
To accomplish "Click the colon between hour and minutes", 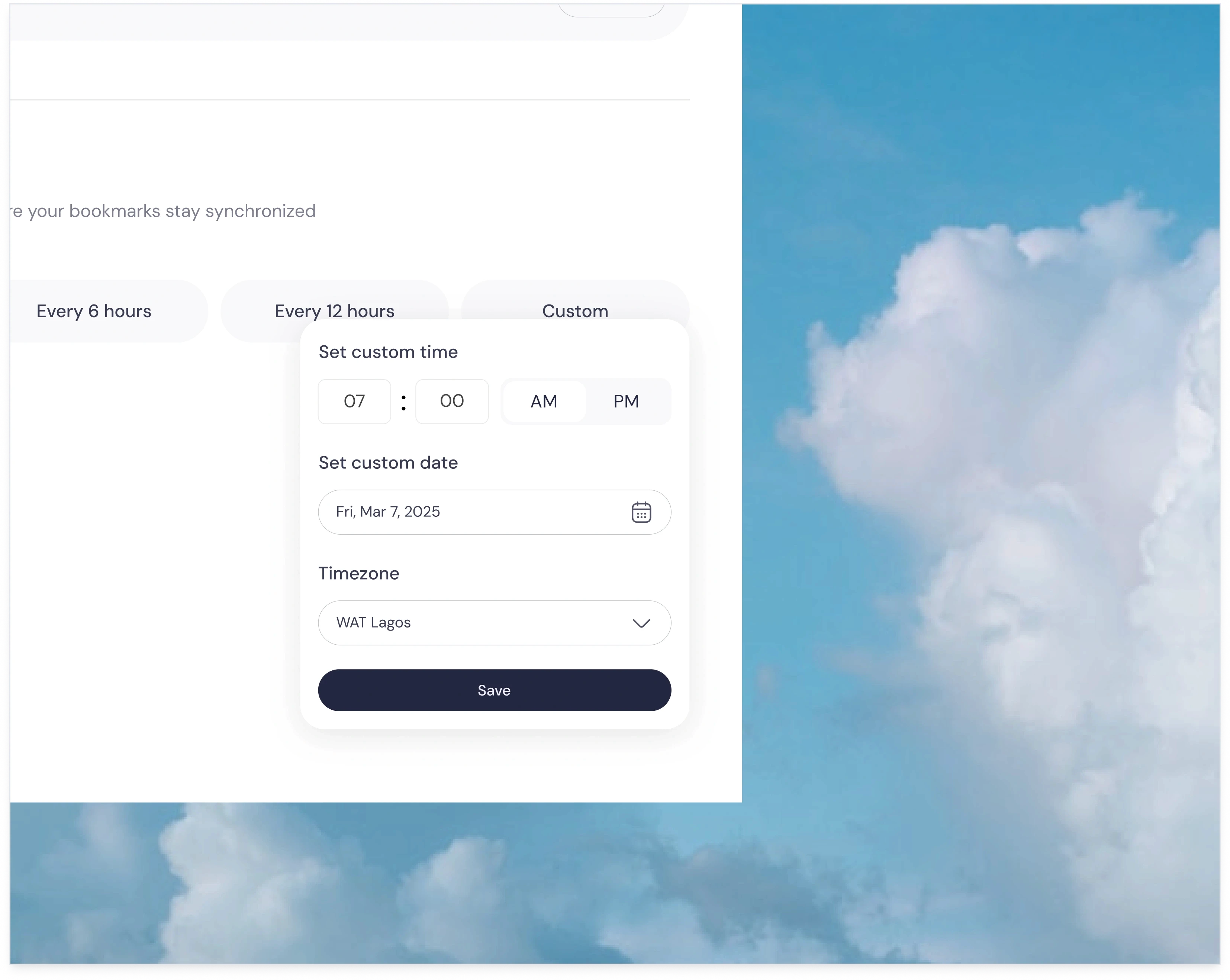I will (x=403, y=402).
